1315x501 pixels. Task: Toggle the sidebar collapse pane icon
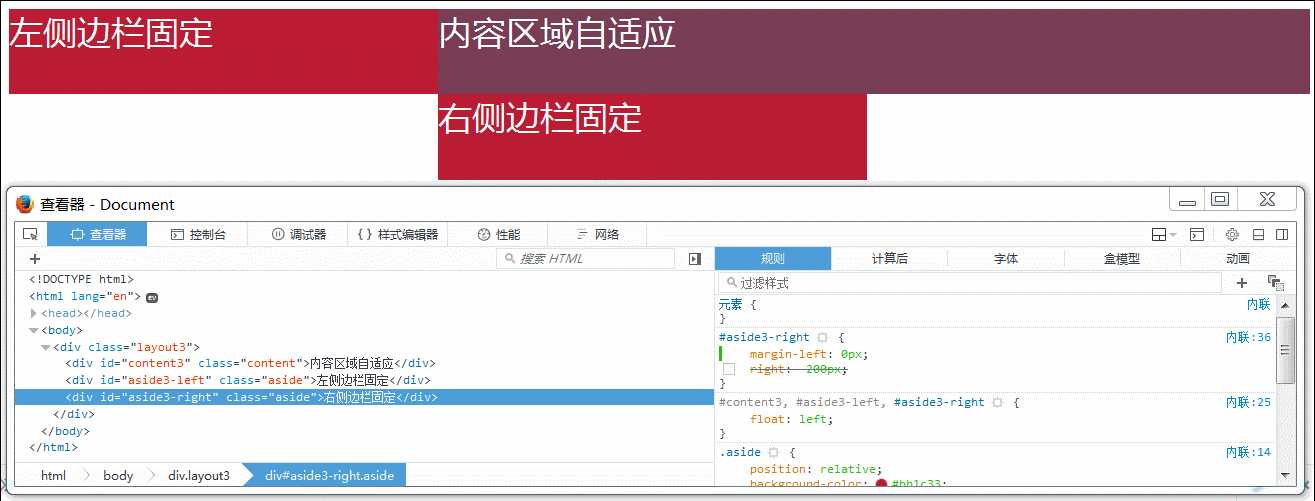(x=695, y=259)
